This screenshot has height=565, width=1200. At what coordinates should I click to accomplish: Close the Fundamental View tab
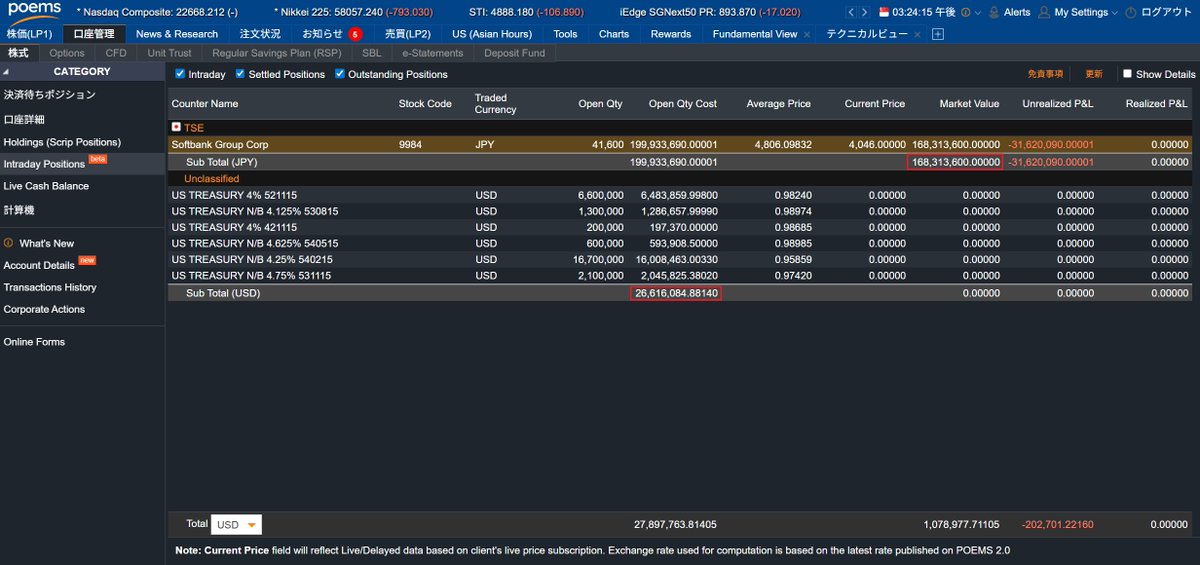tap(807, 34)
